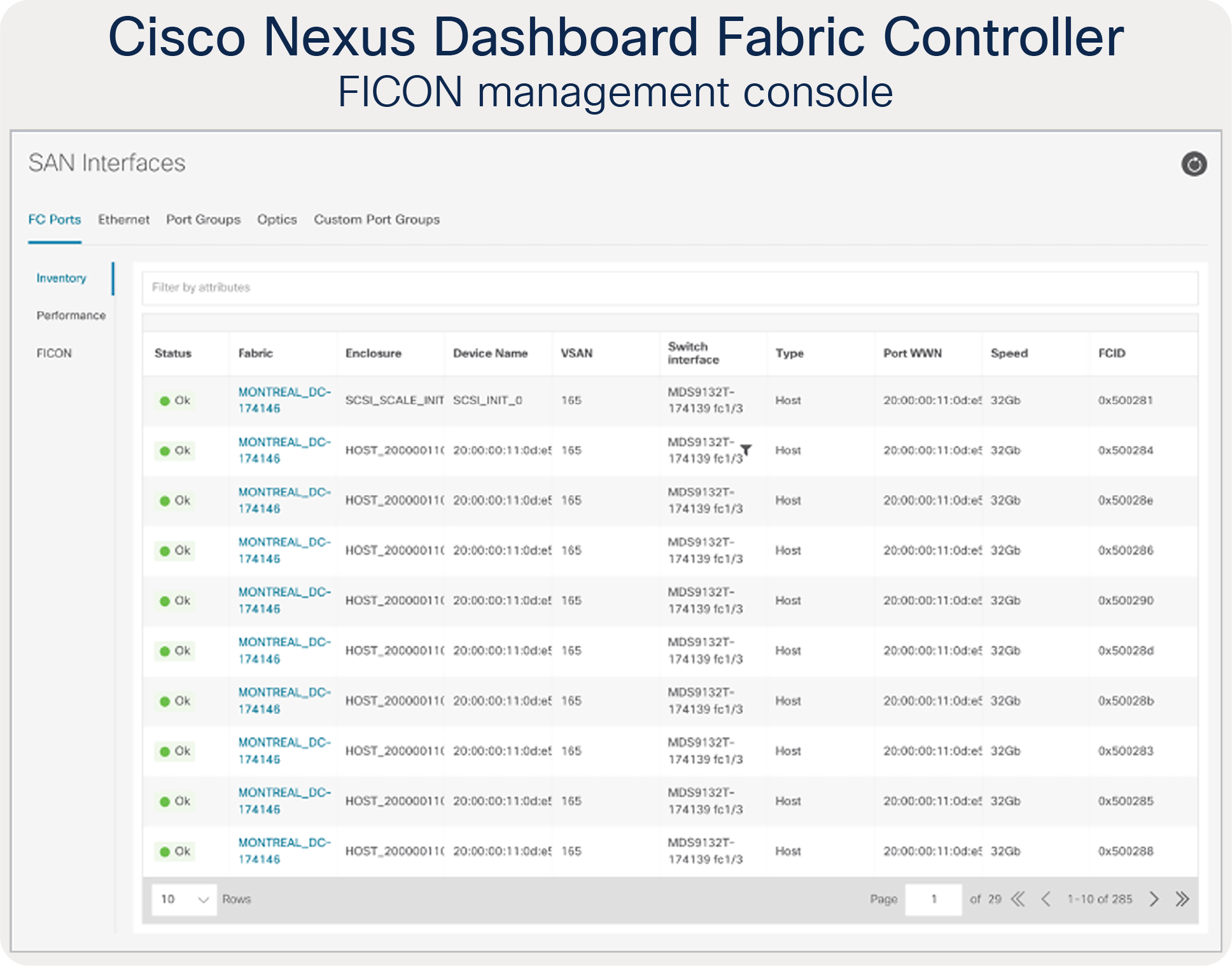Sort by the Speed column header

click(x=1009, y=353)
